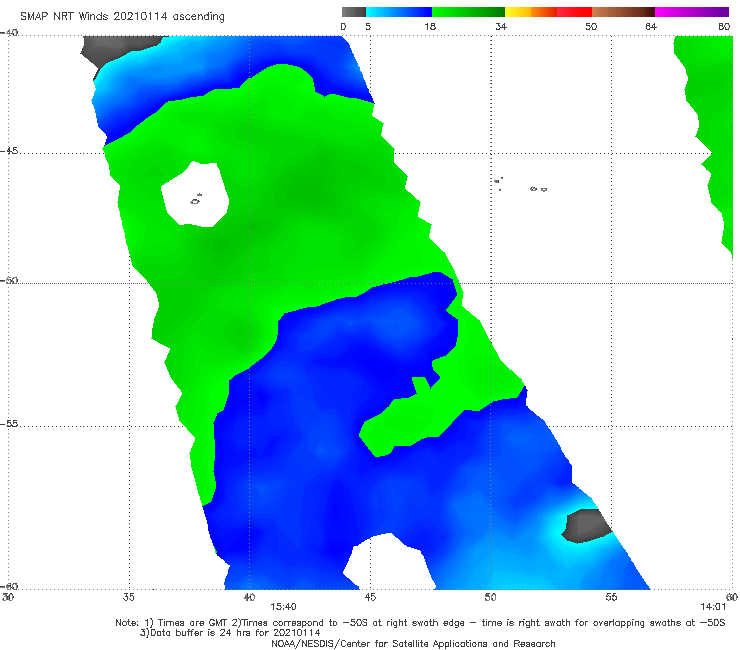Click the brown segment of the colorbar
This screenshot has height=650, width=740.
(x=623, y=12)
